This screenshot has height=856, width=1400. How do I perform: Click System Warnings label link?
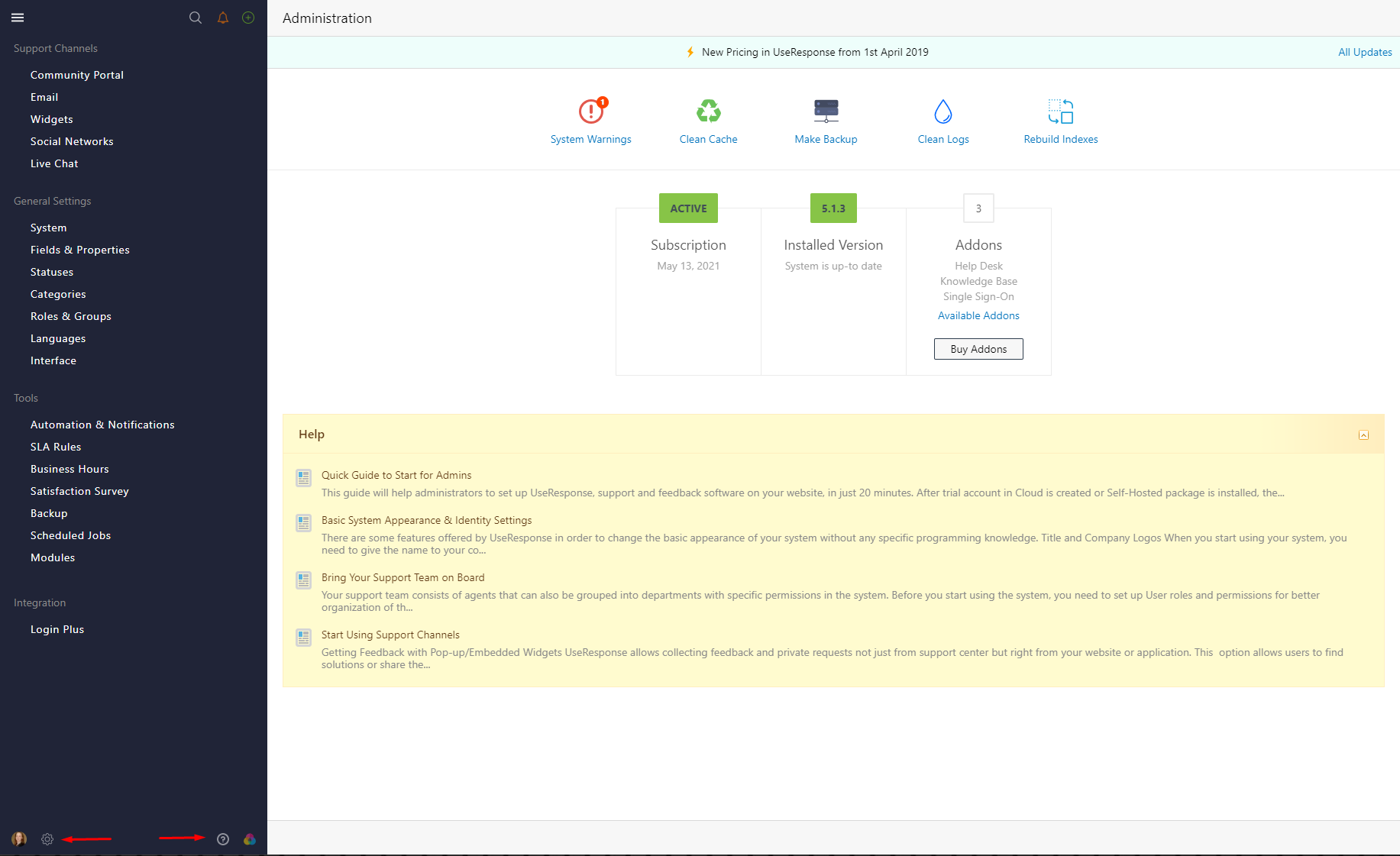[x=591, y=139]
